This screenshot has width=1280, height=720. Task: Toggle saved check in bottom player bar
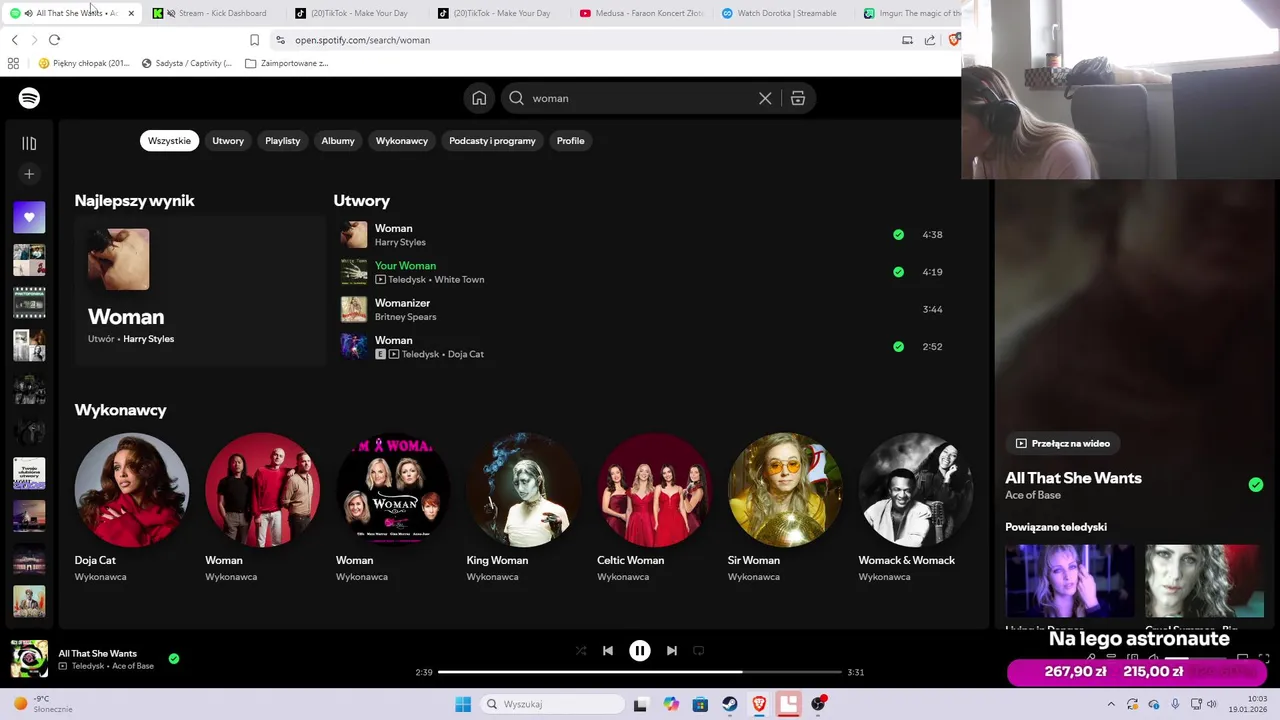(x=174, y=659)
